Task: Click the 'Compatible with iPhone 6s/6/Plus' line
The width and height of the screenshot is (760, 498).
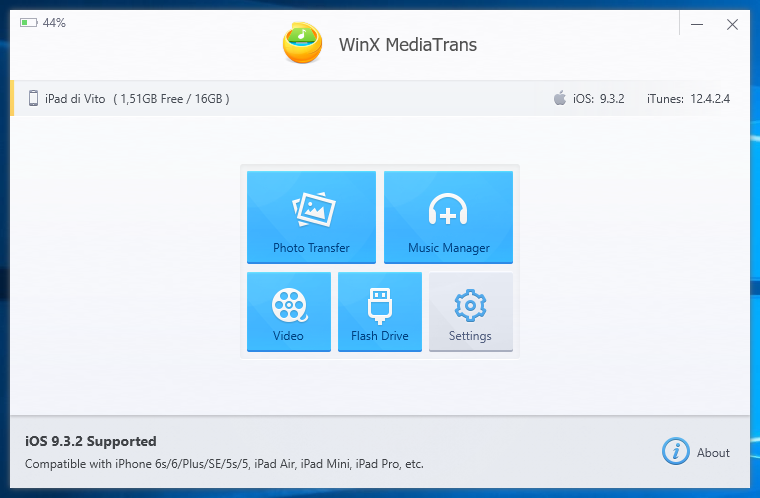Action: 224,464
